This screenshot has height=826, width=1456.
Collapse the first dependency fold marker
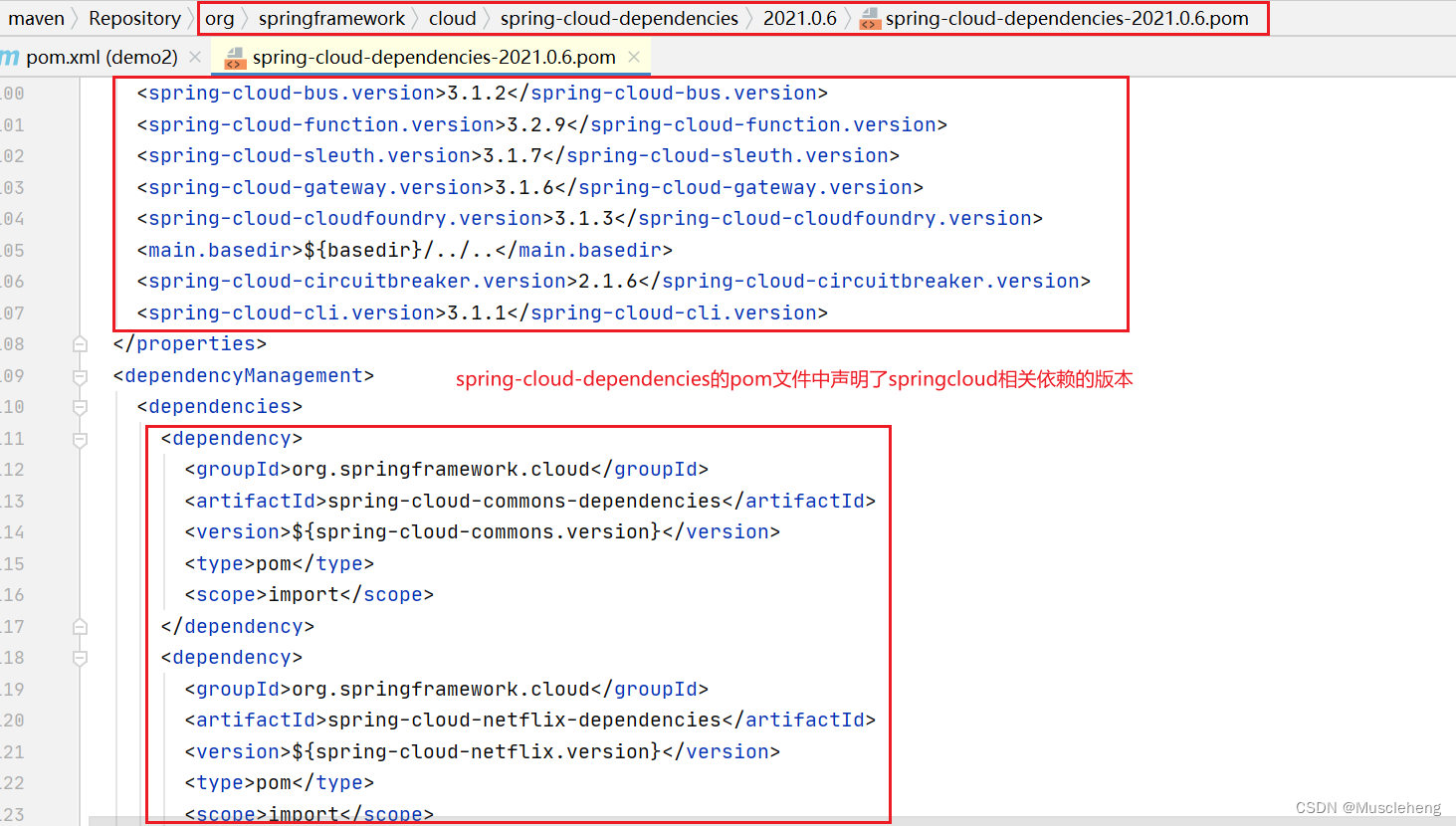click(x=80, y=439)
